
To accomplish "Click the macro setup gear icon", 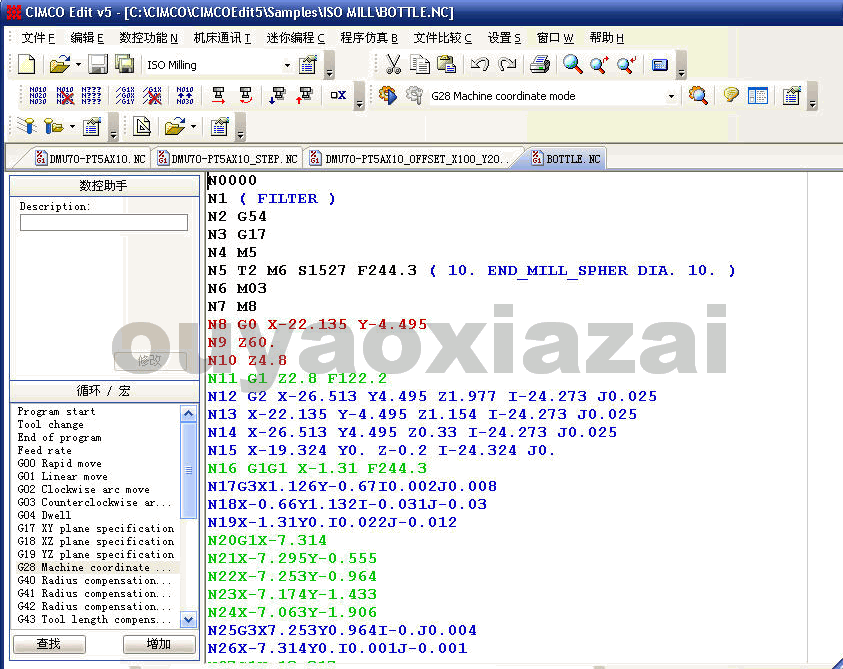I will coord(414,96).
